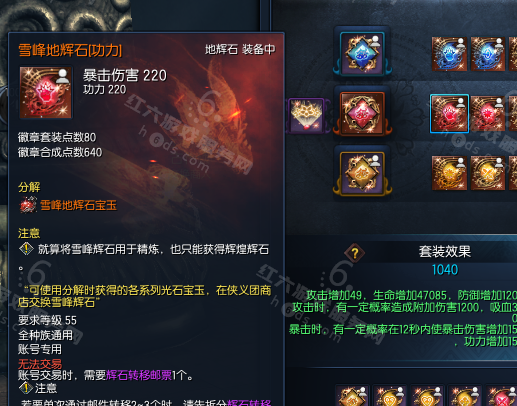Choose the second yellow gem icon

[488, 173]
